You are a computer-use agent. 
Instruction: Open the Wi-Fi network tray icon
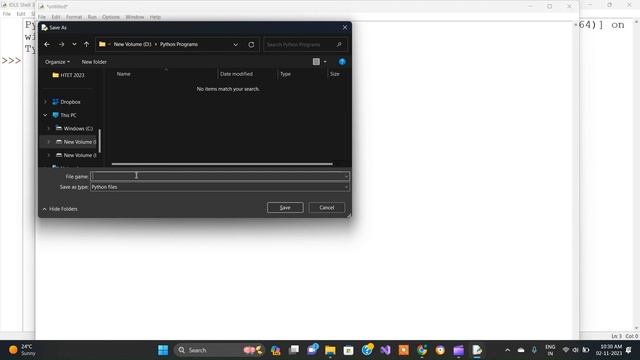[566, 350]
